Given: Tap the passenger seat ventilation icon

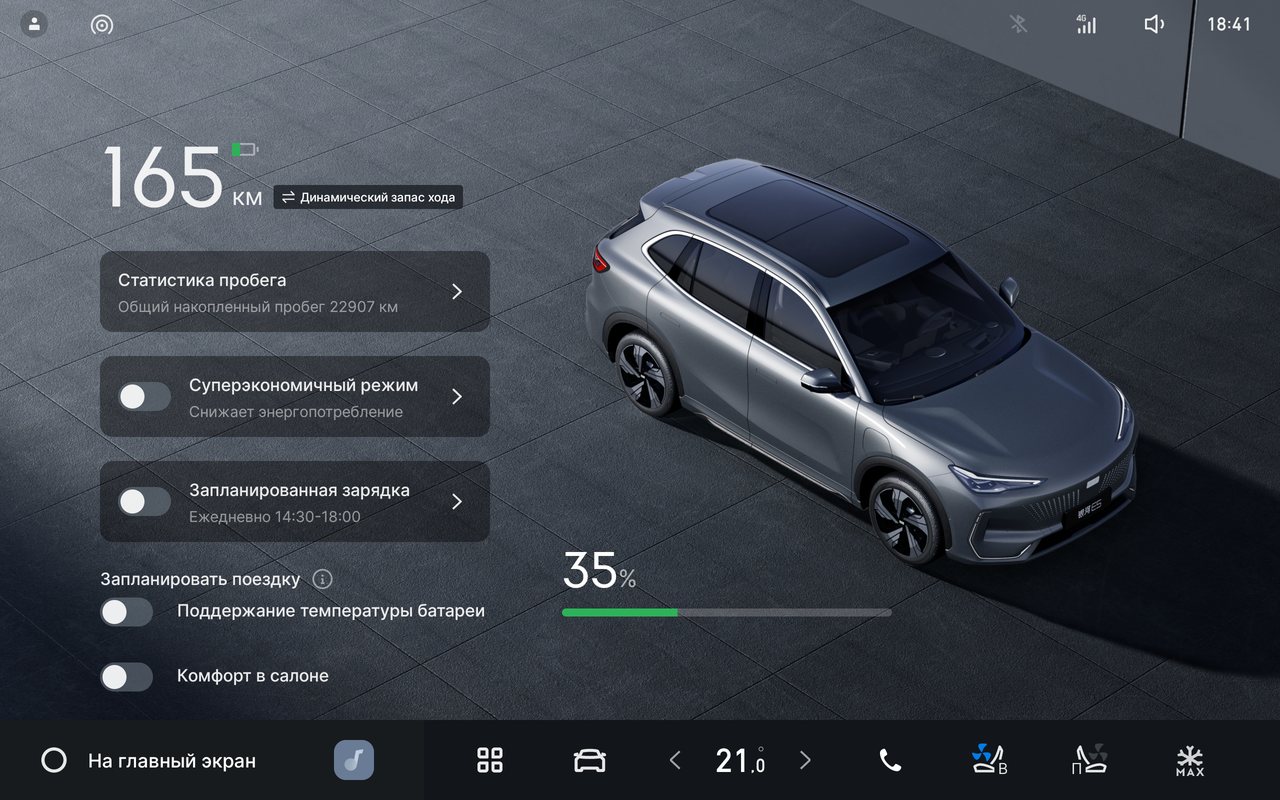Looking at the screenshot, I should [x=1089, y=760].
